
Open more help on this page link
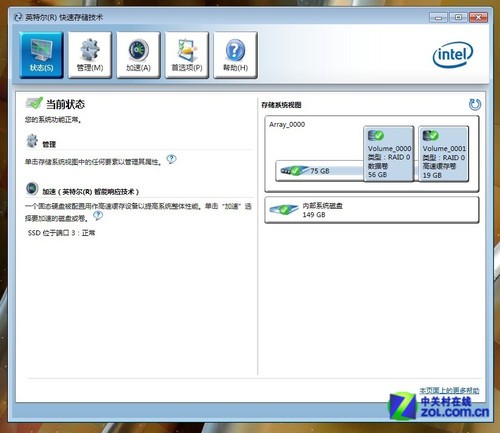click(x=449, y=390)
